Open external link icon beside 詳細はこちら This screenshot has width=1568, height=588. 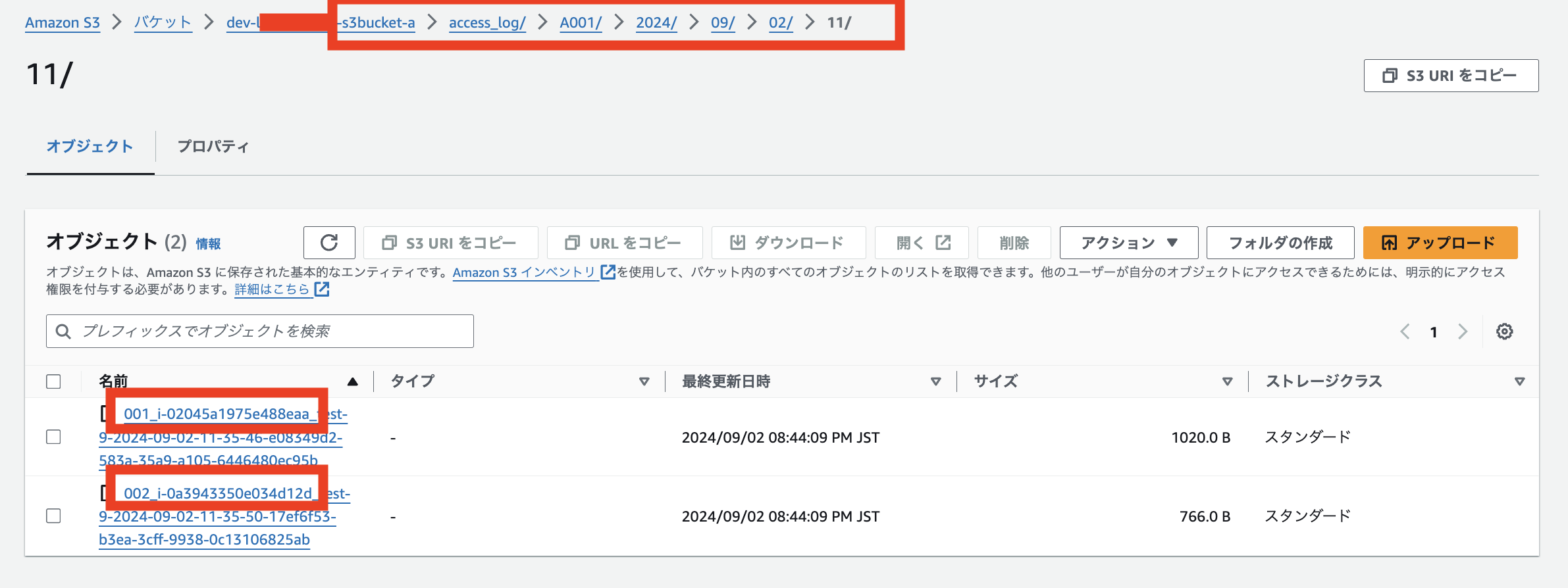pyautogui.click(x=322, y=289)
